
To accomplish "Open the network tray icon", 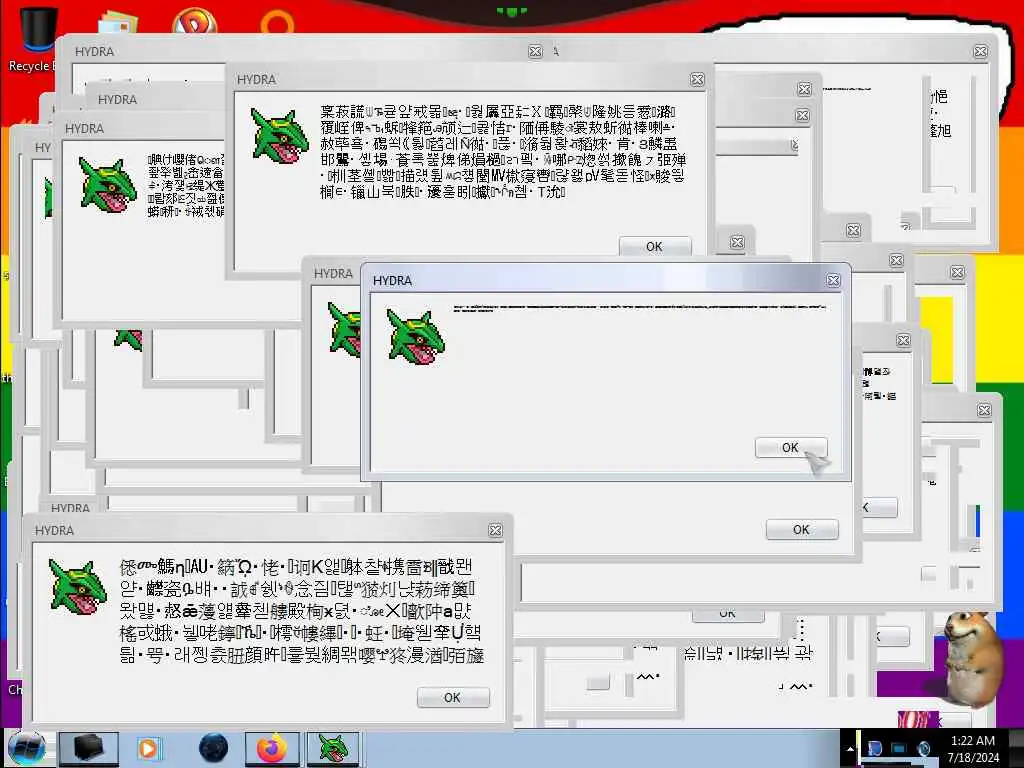I will coord(899,749).
